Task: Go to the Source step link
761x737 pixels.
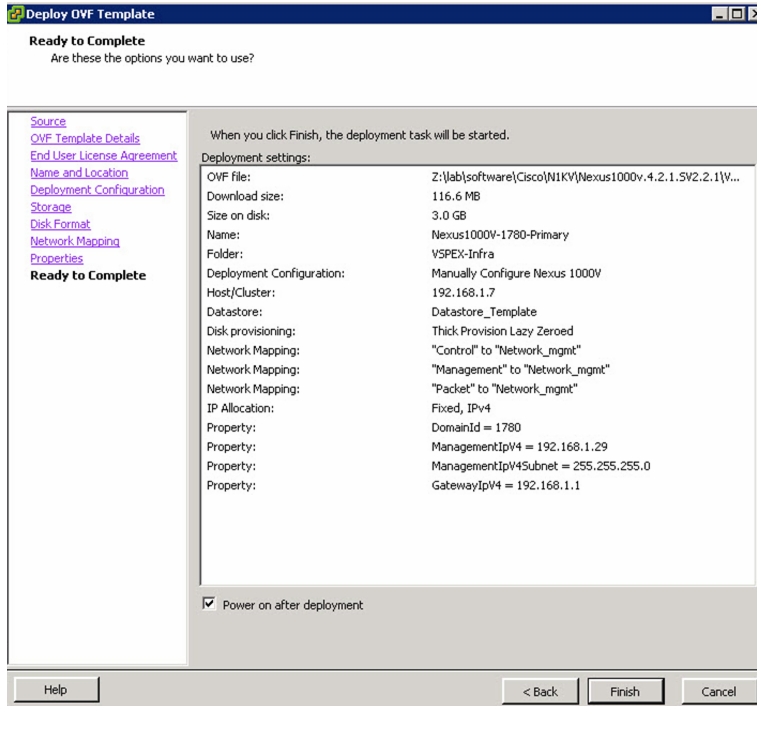Action: [x=48, y=121]
